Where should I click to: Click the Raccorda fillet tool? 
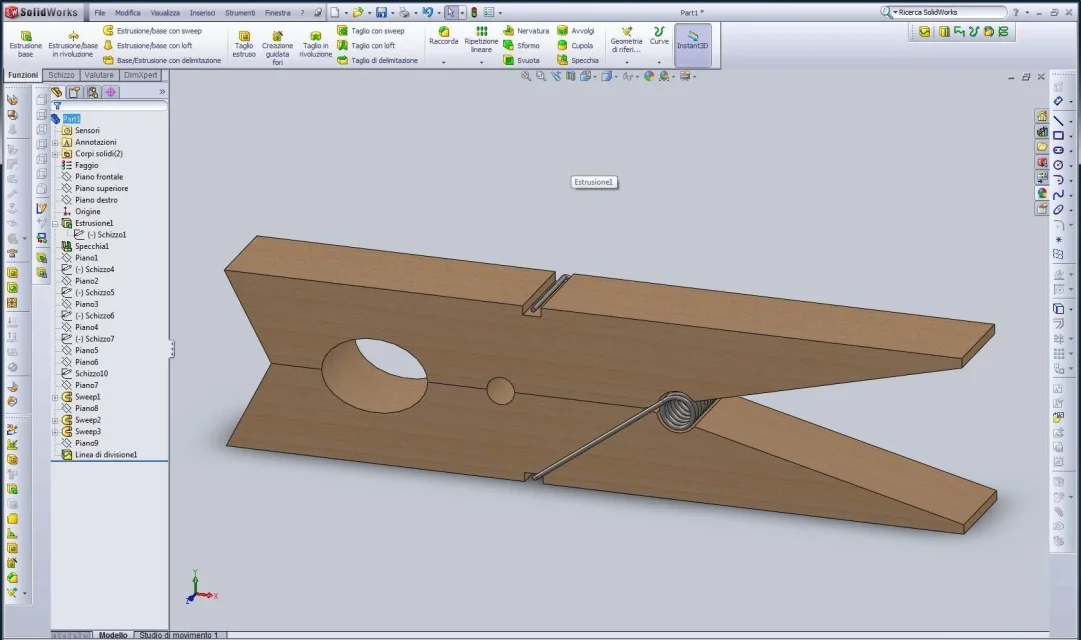tap(443, 36)
